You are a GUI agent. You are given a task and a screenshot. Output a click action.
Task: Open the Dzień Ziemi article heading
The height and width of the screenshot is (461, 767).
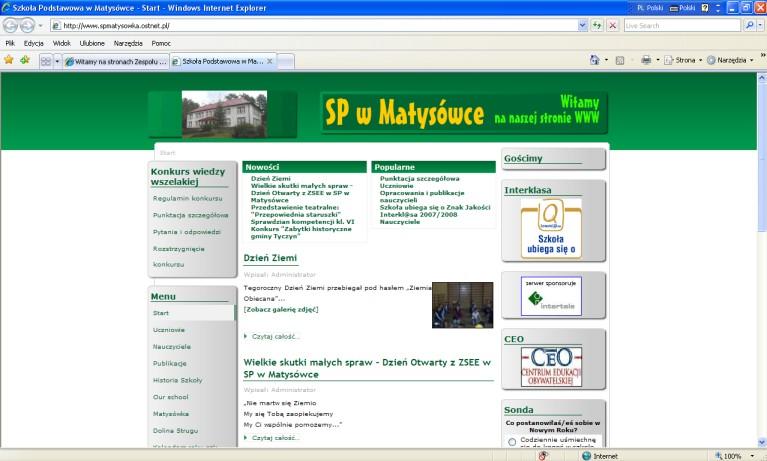[270, 258]
